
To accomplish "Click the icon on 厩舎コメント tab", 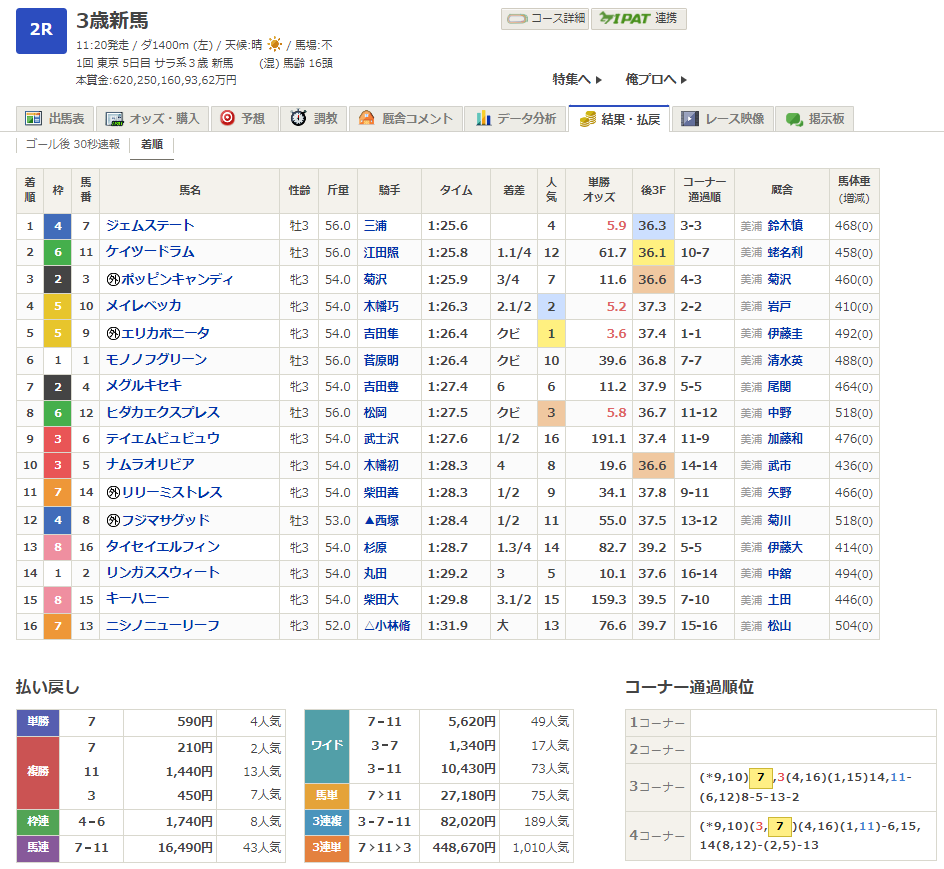I will (x=366, y=118).
